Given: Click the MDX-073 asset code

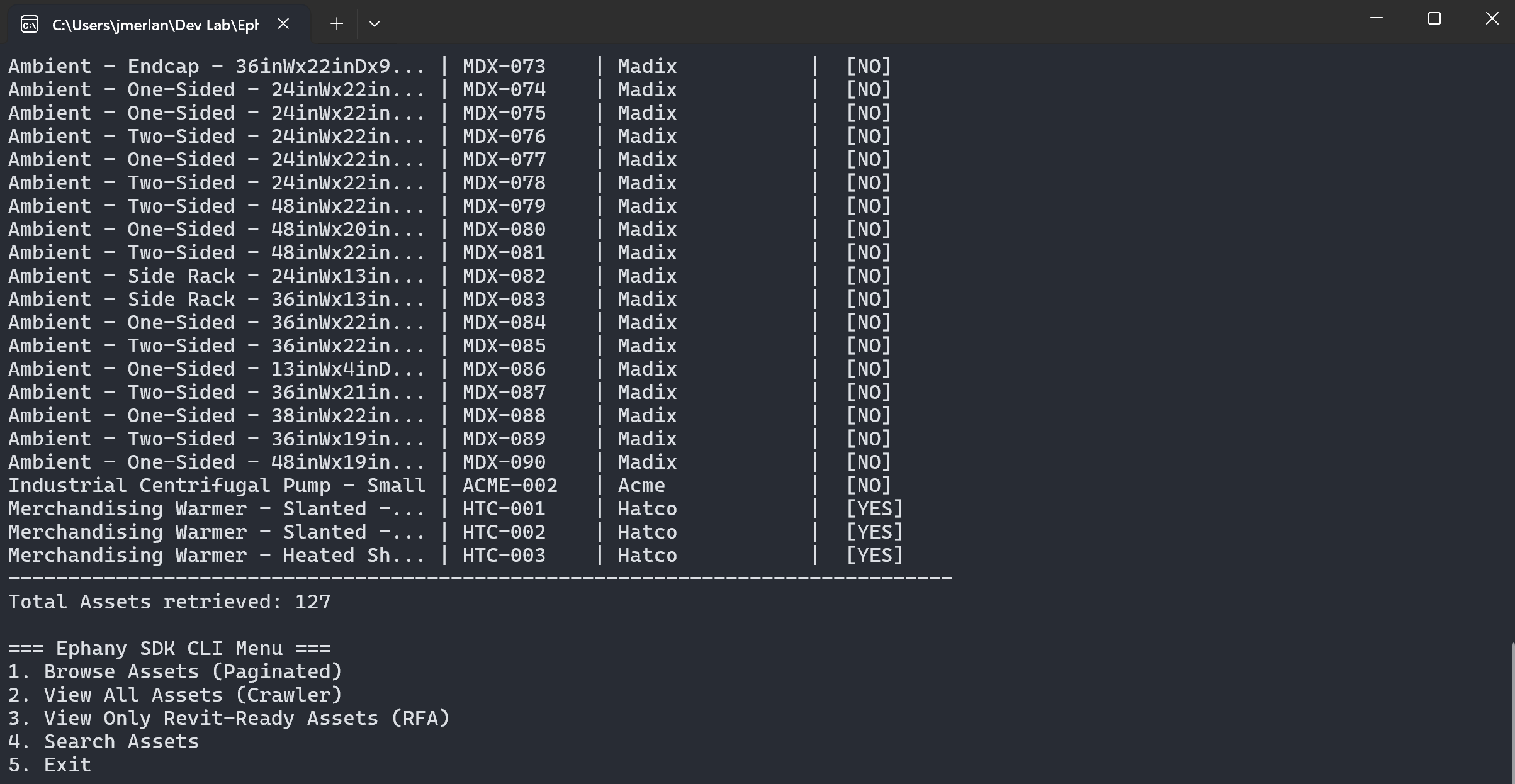Looking at the screenshot, I should [504, 66].
